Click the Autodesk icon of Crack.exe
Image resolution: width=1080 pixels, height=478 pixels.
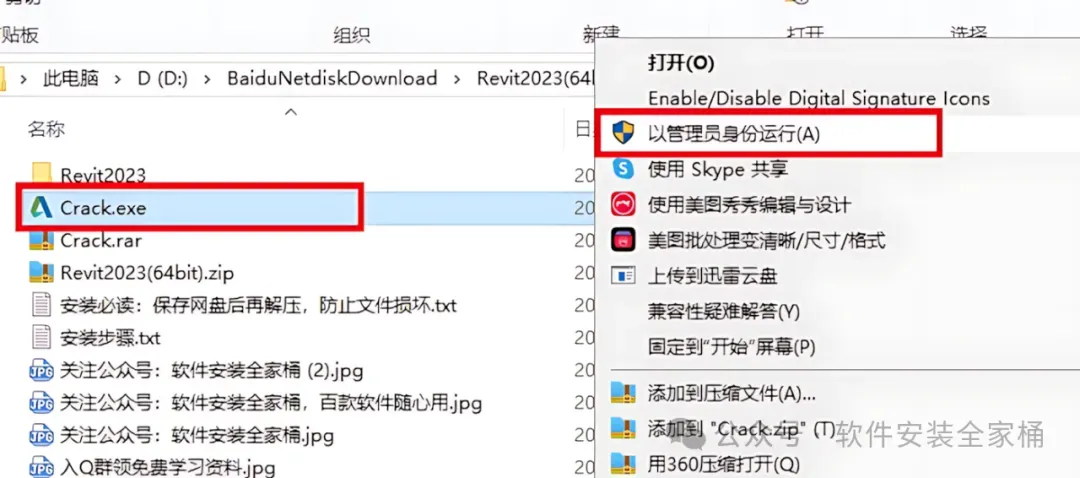click(41, 207)
